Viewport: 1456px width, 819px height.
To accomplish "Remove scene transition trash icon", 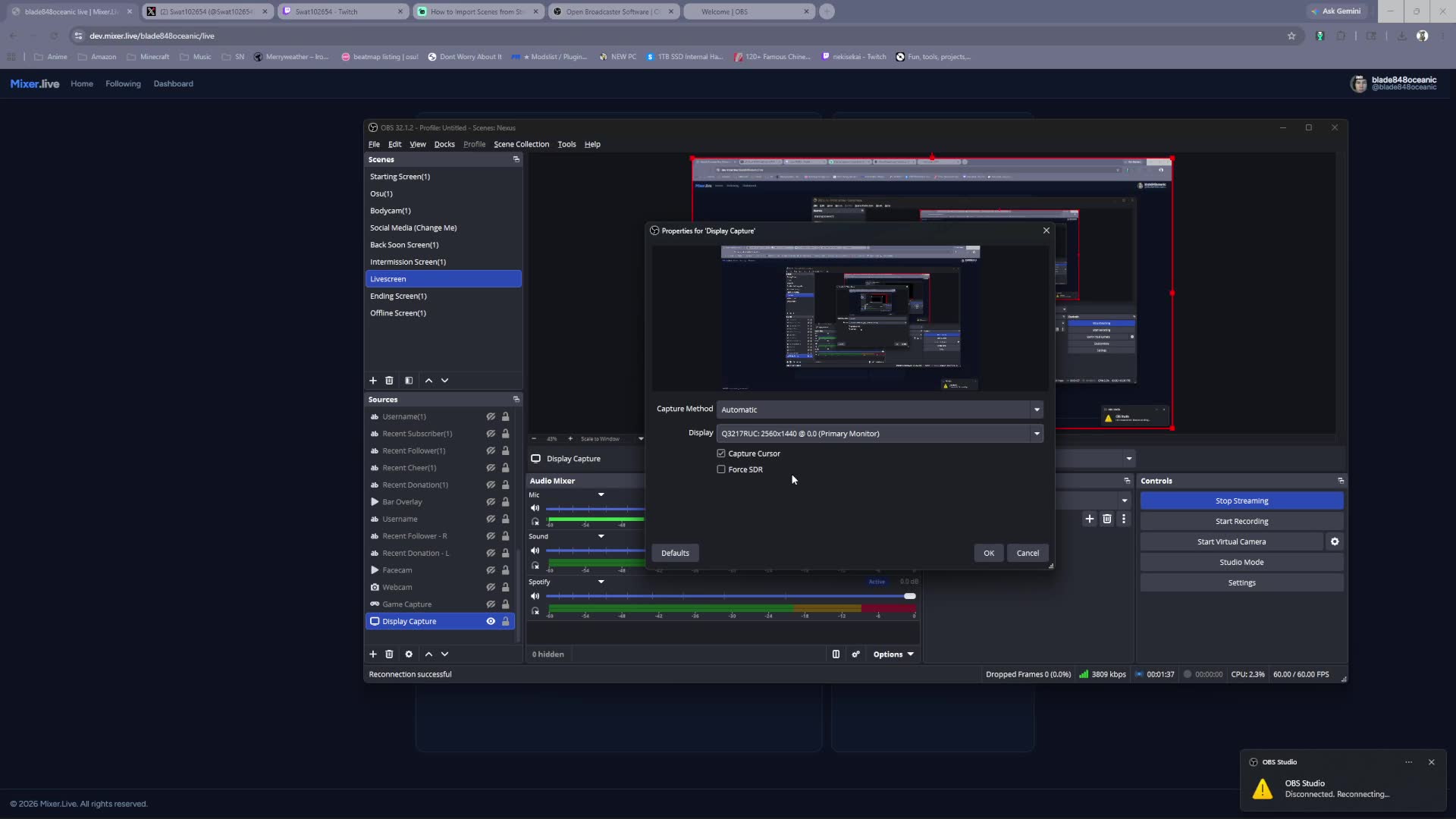I will pyautogui.click(x=1107, y=519).
